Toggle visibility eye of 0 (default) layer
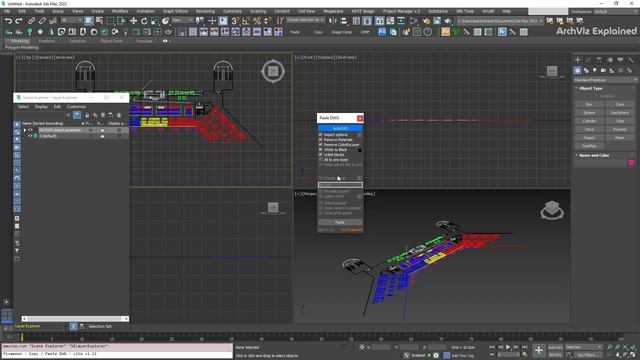Screen dimensions: 640x360 (x=30, y=136)
